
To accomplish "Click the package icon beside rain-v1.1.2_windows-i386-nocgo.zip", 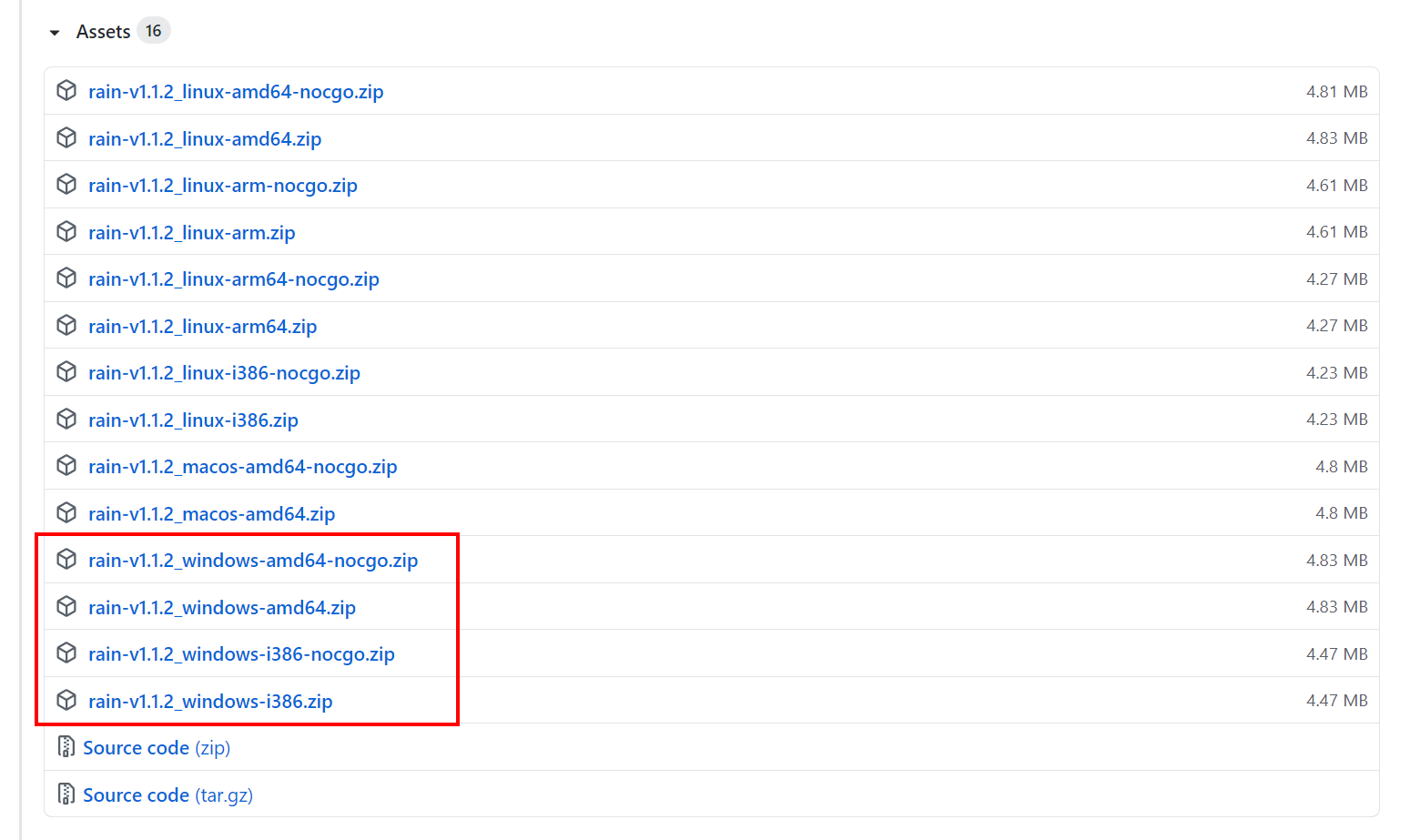I will [x=66, y=652].
